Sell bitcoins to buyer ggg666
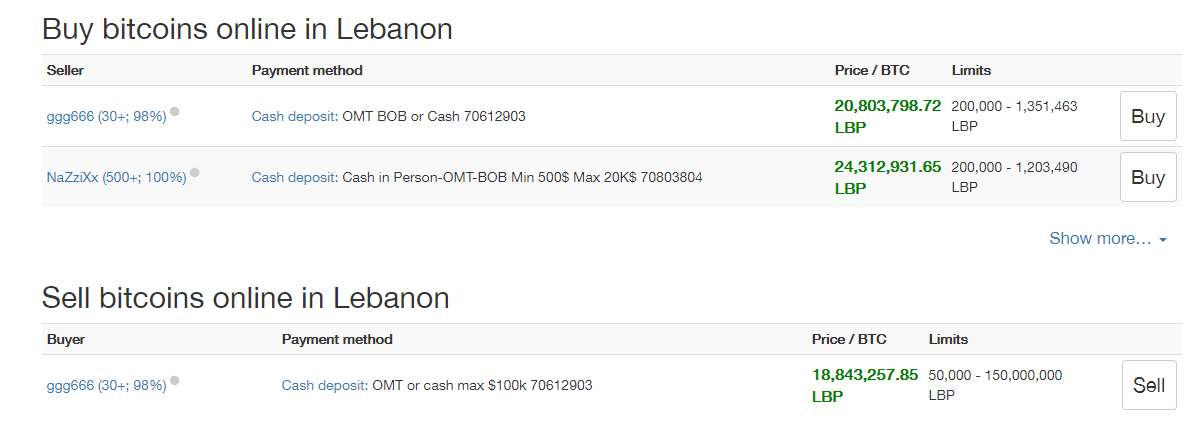The width and height of the screenshot is (1195, 437). [1149, 385]
